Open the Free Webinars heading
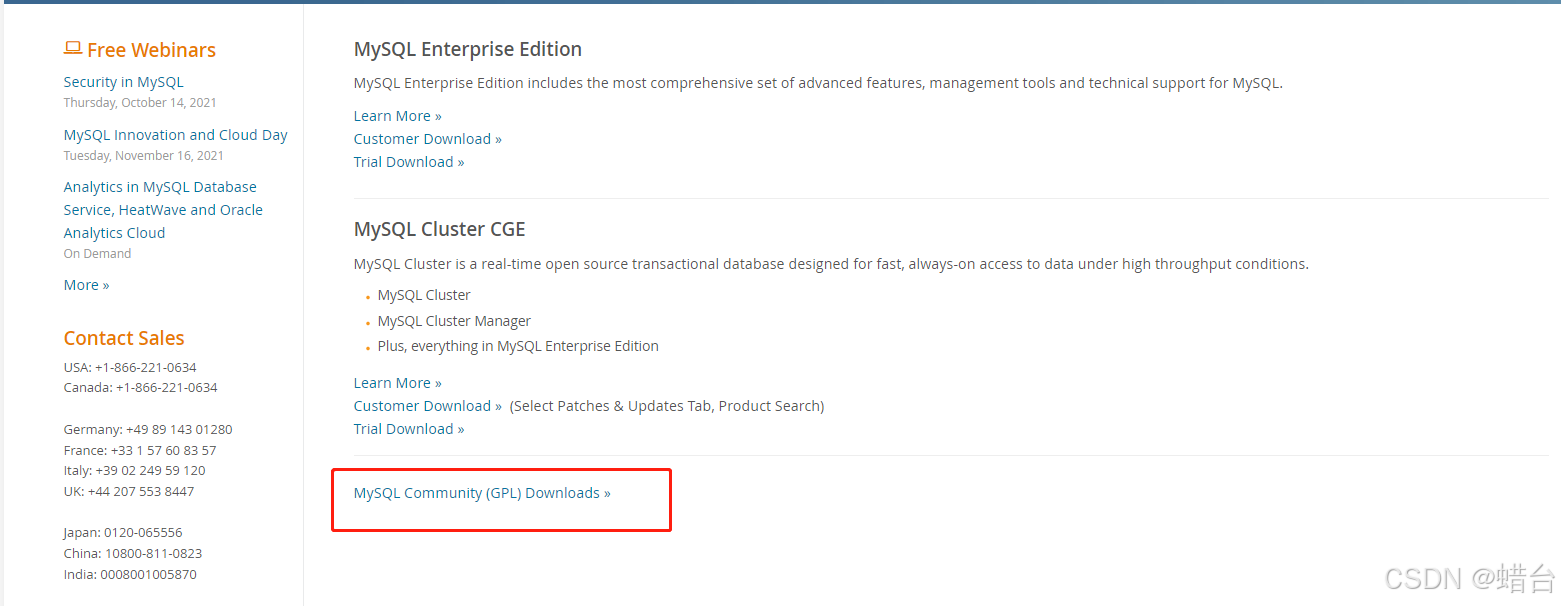Image resolution: width=1561 pixels, height=606 pixels. point(151,50)
